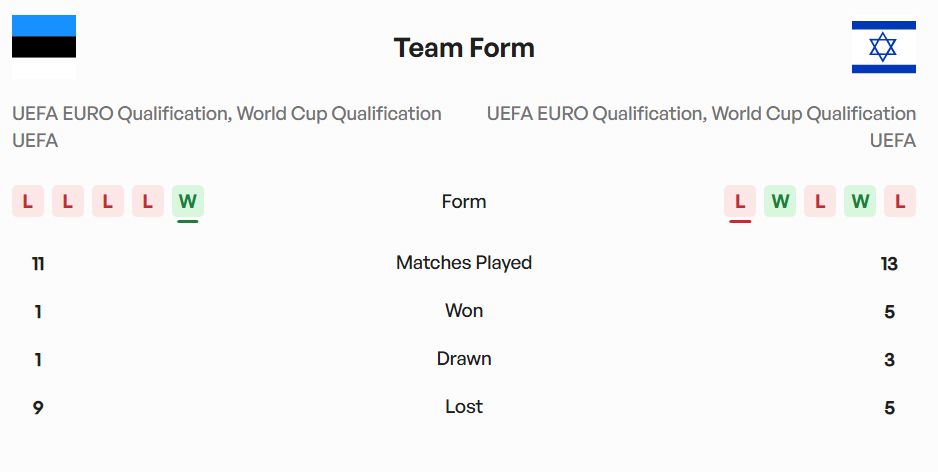
Task: Open Estonia's third L form badge
Action: 107,201
